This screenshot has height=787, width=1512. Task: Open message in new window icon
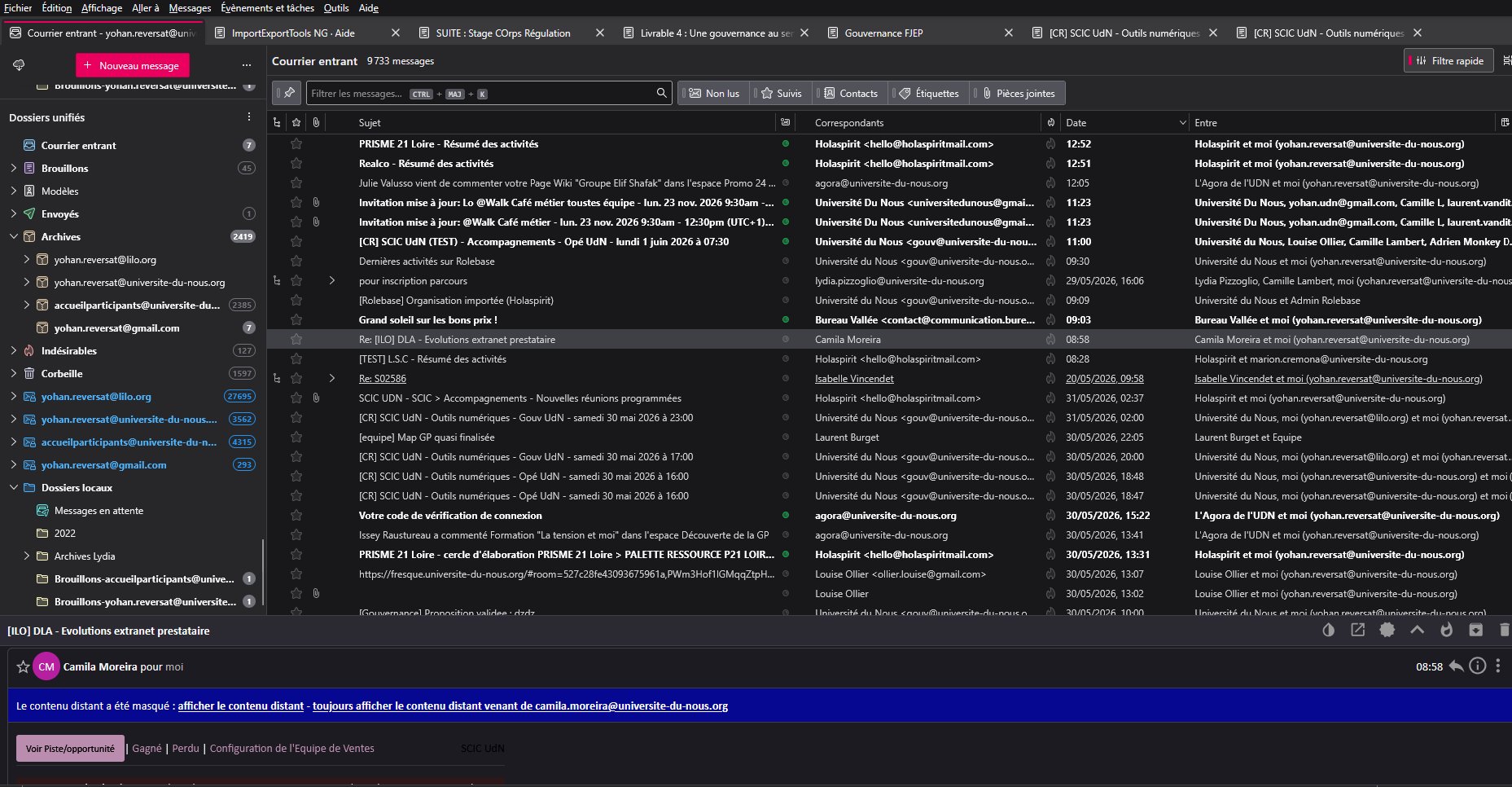tap(1357, 630)
